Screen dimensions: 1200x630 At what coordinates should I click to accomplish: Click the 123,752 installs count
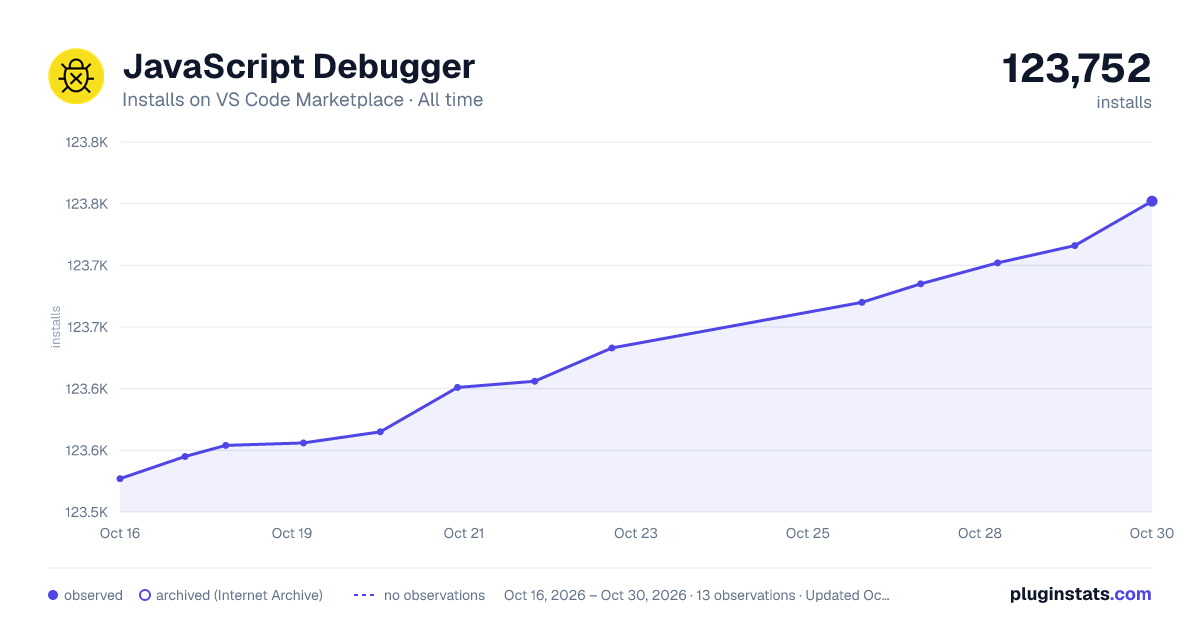click(x=1077, y=68)
